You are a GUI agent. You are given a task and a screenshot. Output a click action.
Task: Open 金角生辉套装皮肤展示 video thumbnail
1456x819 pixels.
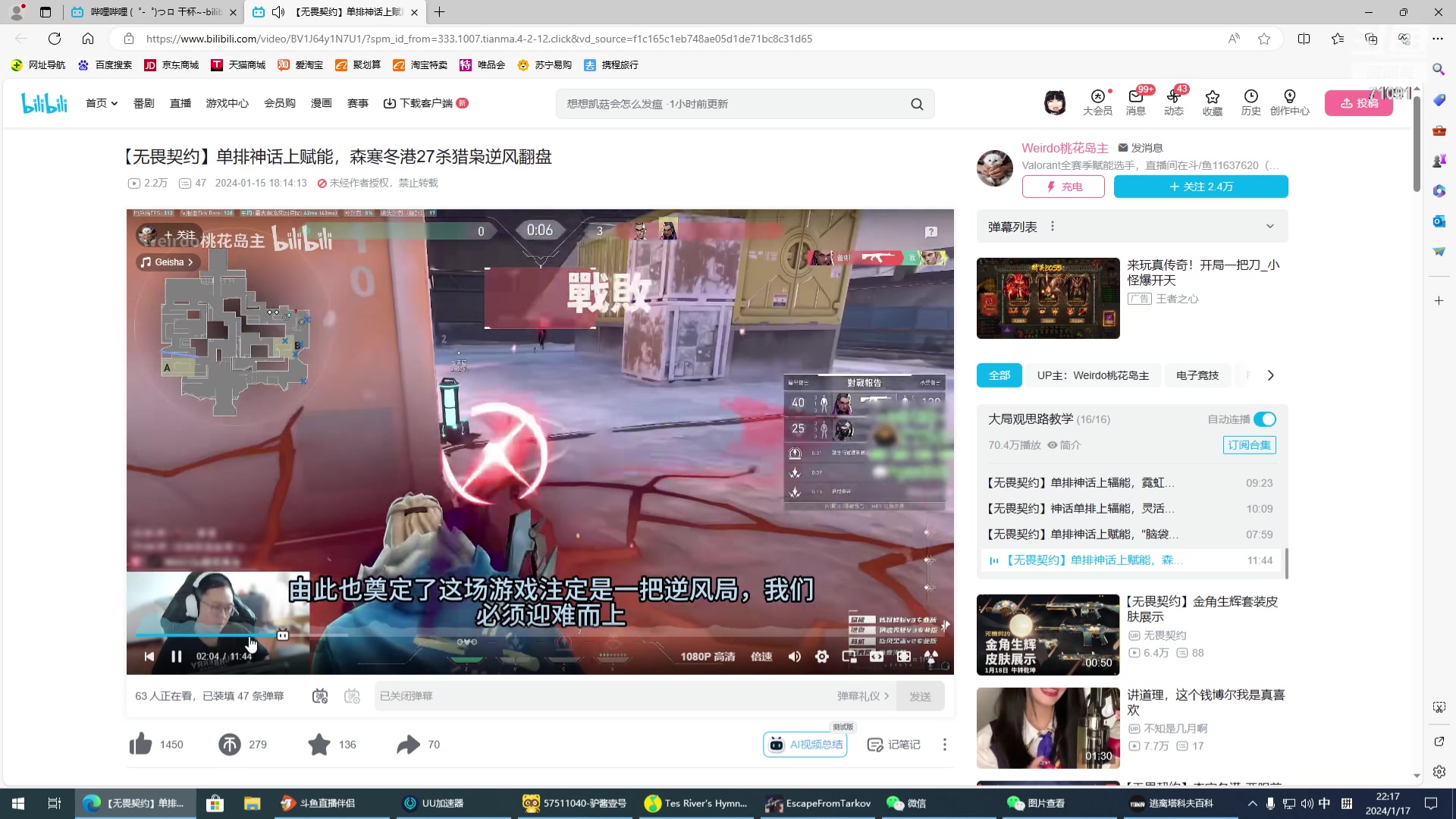[1048, 635]
